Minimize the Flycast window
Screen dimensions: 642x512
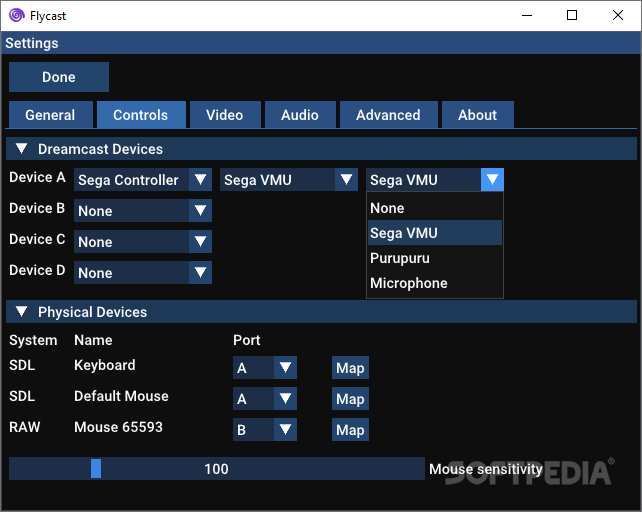tap(527, 16)
